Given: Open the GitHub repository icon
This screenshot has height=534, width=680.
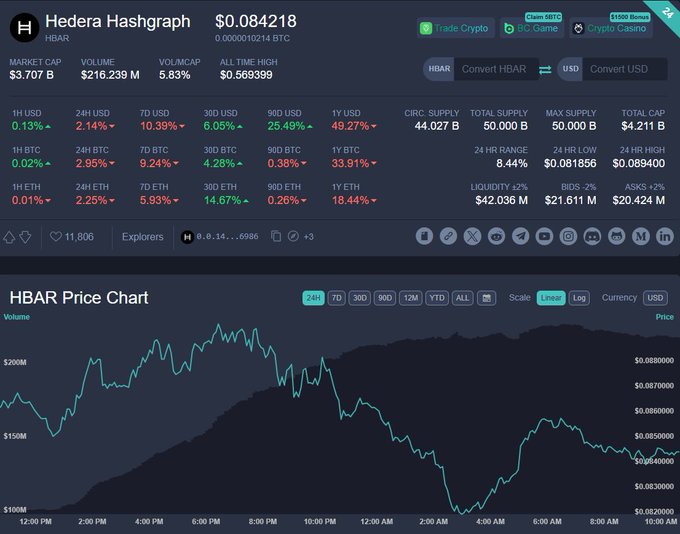Looking at the screenshot, I should 616,236.
